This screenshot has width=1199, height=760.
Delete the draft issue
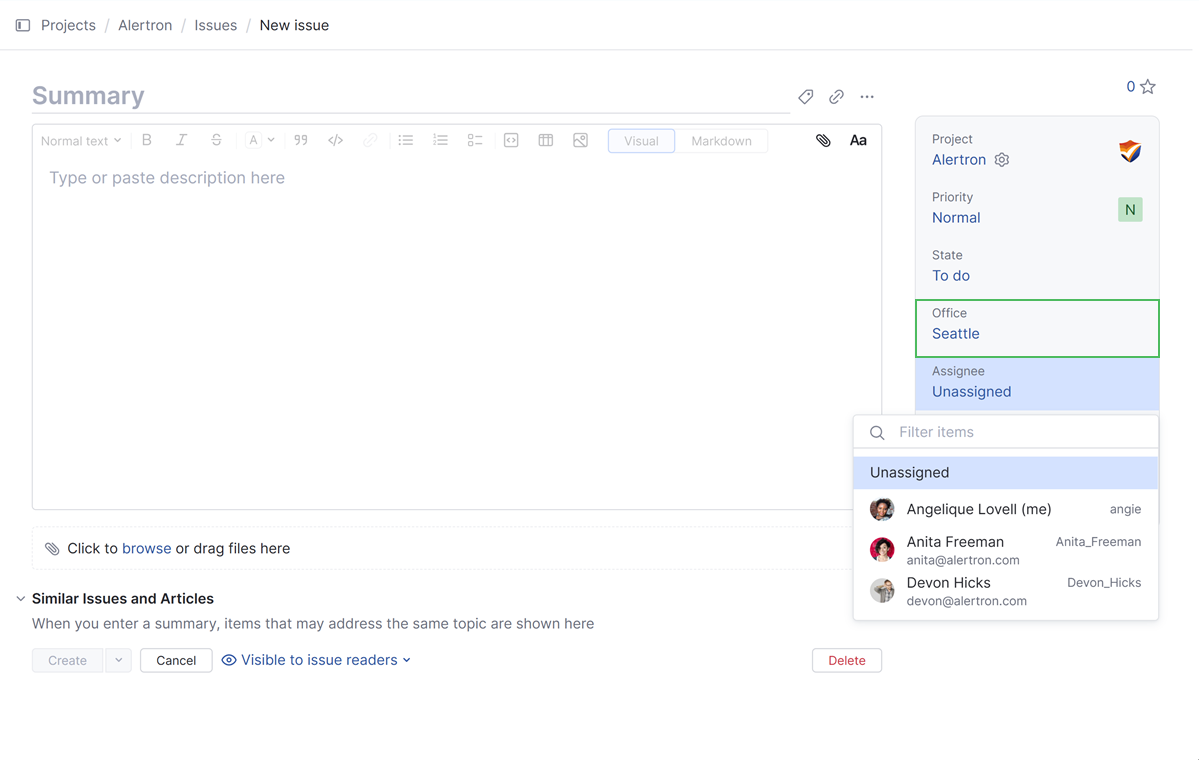pos(846,660)
